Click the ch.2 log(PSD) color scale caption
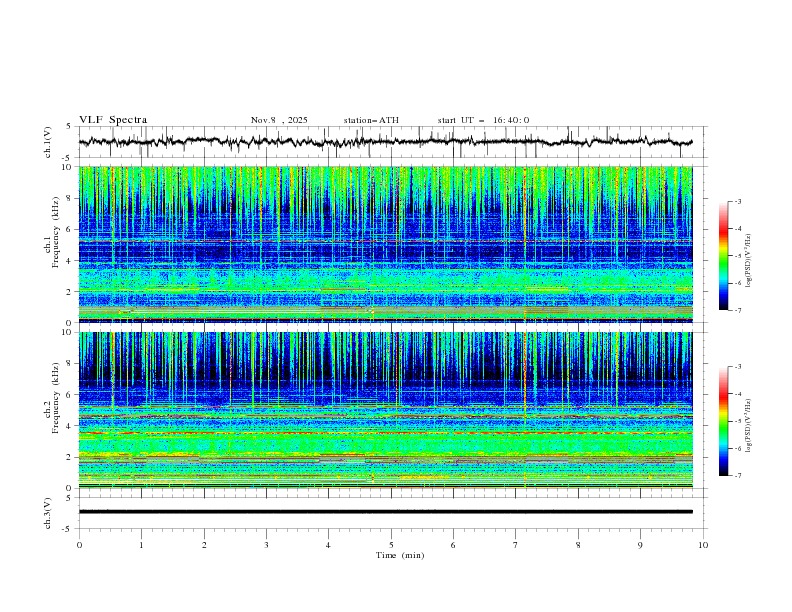792x612 pixels. (x=749, y=426)
